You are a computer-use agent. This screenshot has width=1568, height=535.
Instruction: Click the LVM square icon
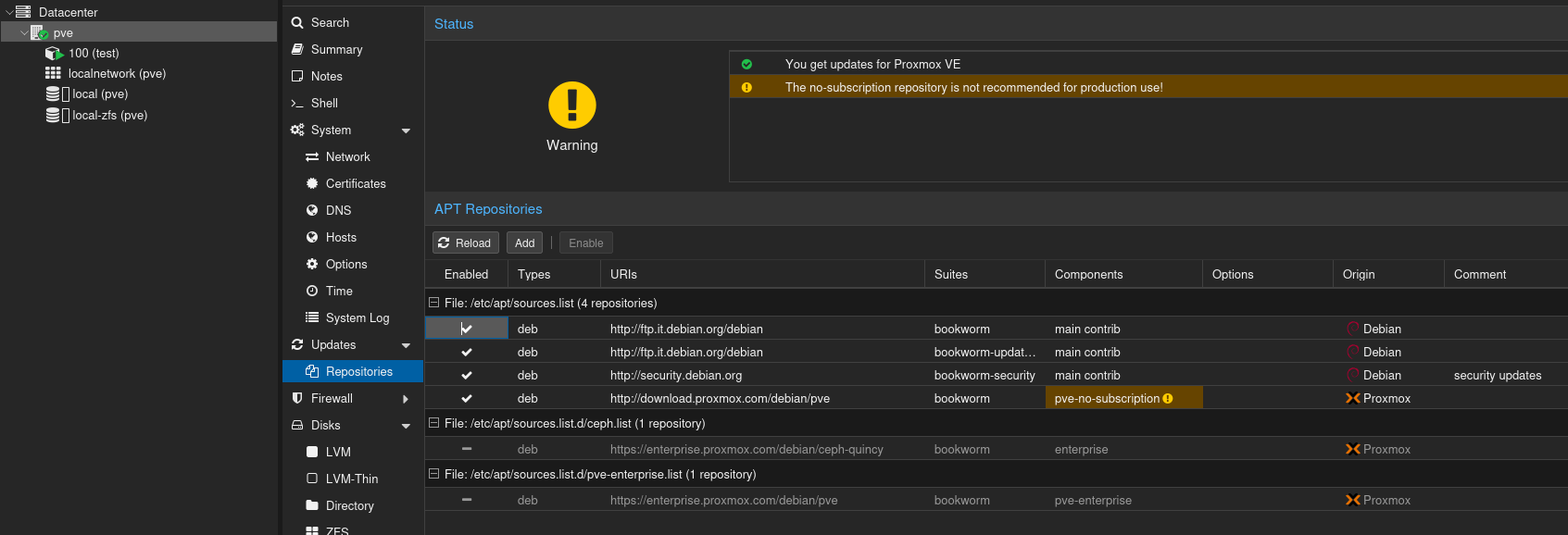coord(312,452)
